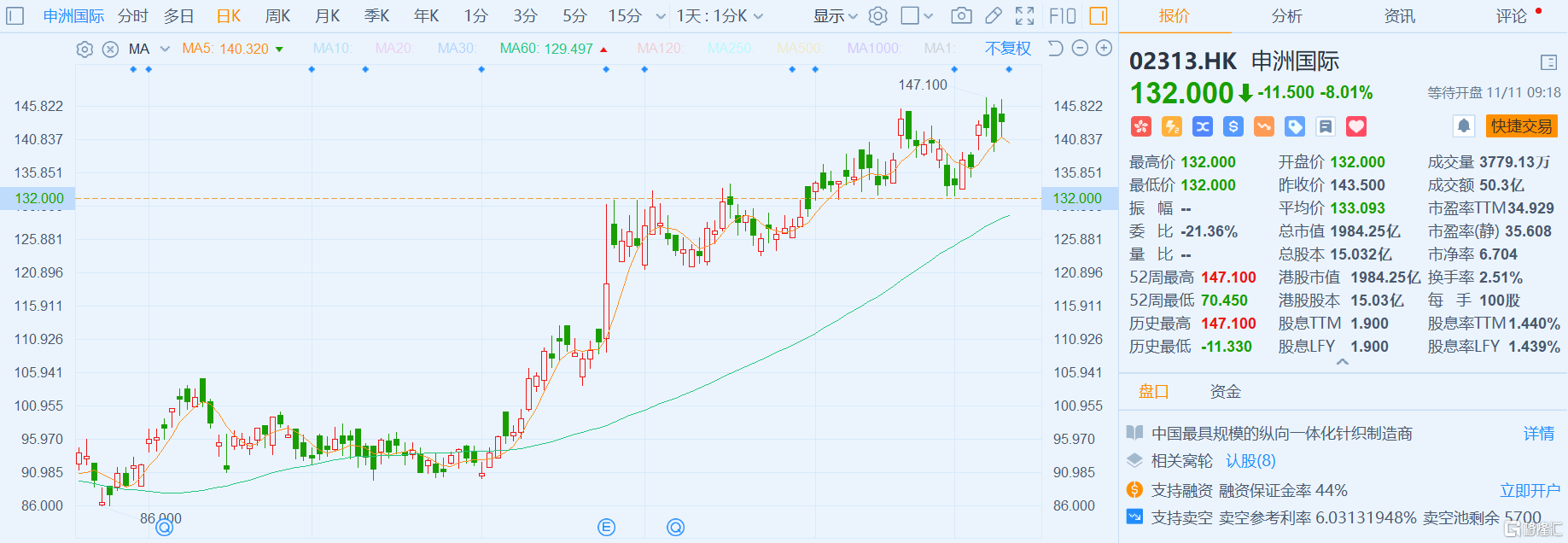Toggle the left sidebar panel icon
This screenshot has width=1568, height=543.
tap(15, 15)
